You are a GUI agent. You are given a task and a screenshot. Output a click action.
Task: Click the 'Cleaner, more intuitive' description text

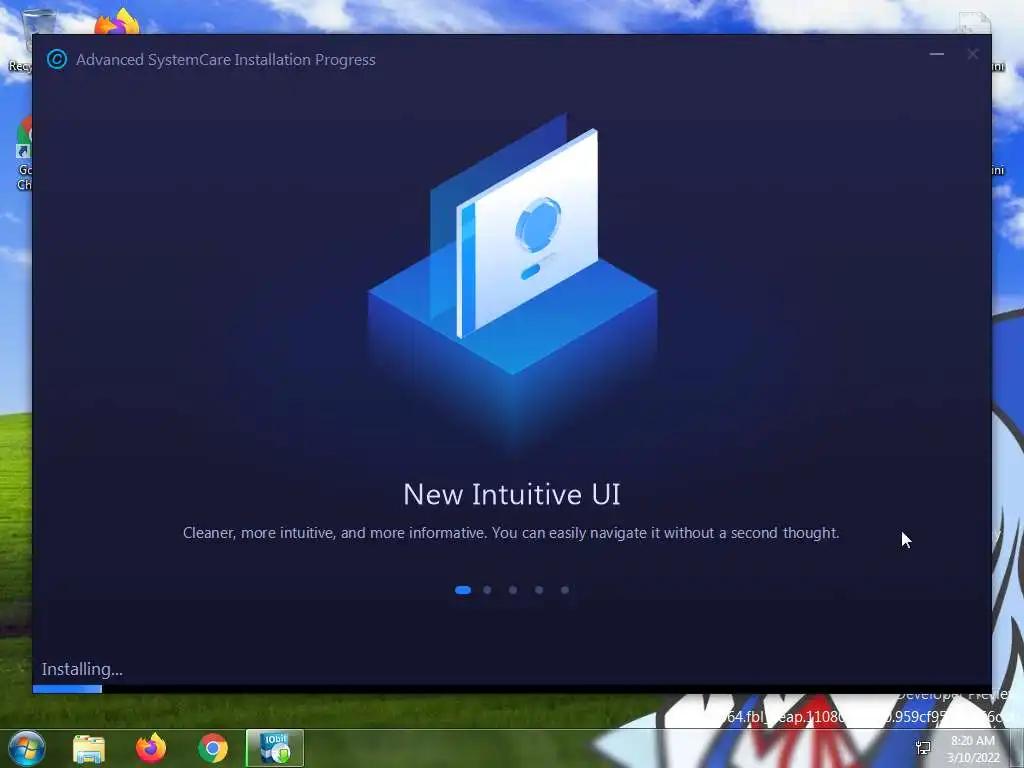coord(511,533)
